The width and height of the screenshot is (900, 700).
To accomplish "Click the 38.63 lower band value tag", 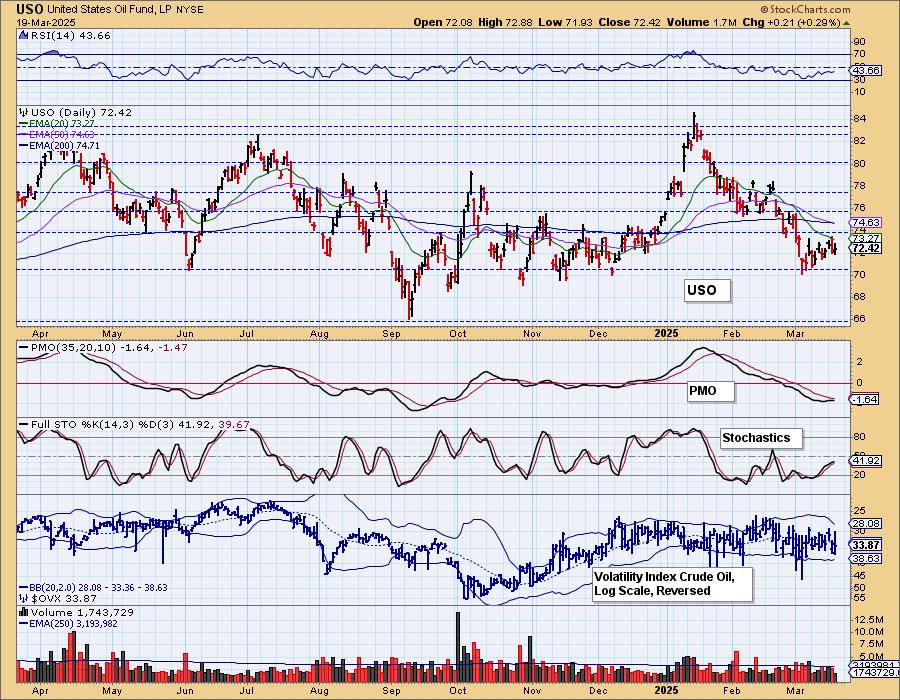I will [866, 558].
